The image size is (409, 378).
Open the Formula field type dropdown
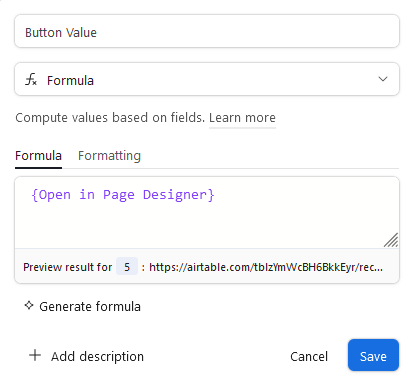[x=207, y=79]
